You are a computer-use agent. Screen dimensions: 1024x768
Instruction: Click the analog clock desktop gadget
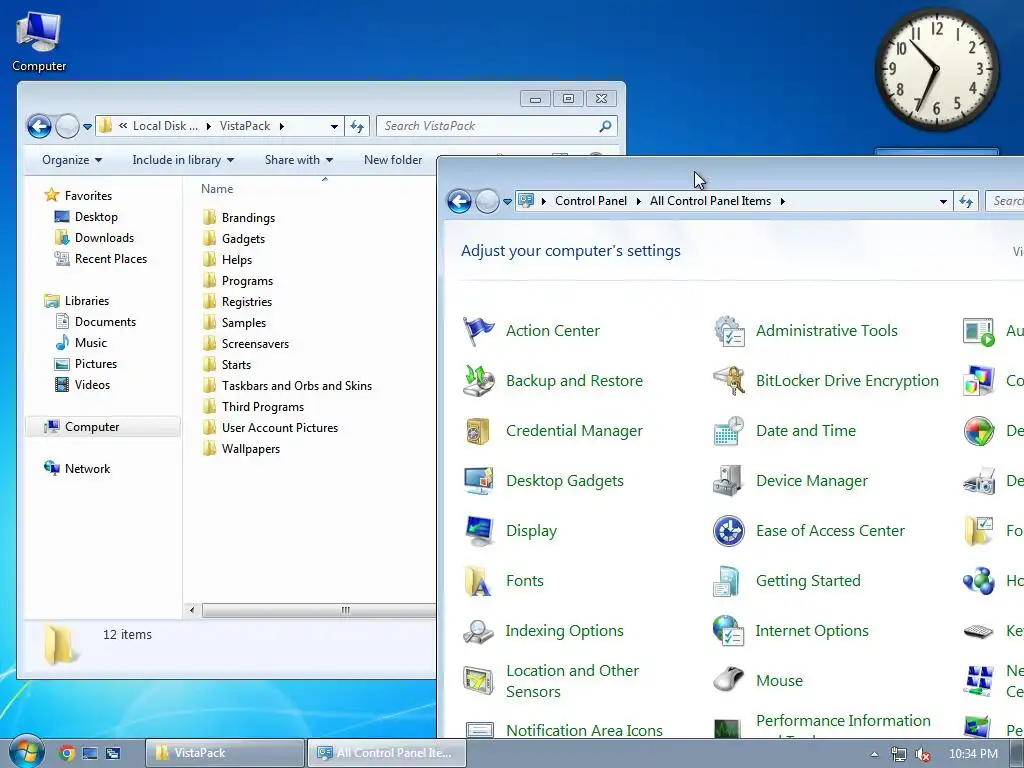click(936, 69)
